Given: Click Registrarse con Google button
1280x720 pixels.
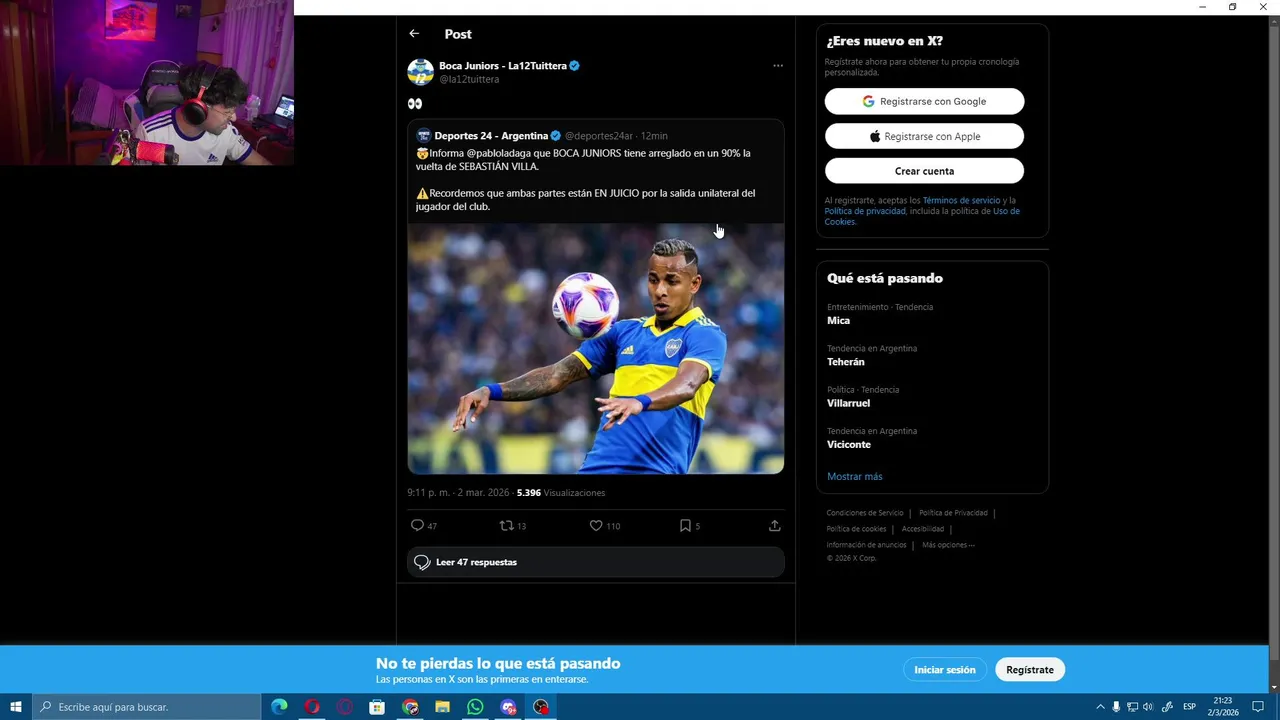Looking at the screenshot, I should click(924, 101).
